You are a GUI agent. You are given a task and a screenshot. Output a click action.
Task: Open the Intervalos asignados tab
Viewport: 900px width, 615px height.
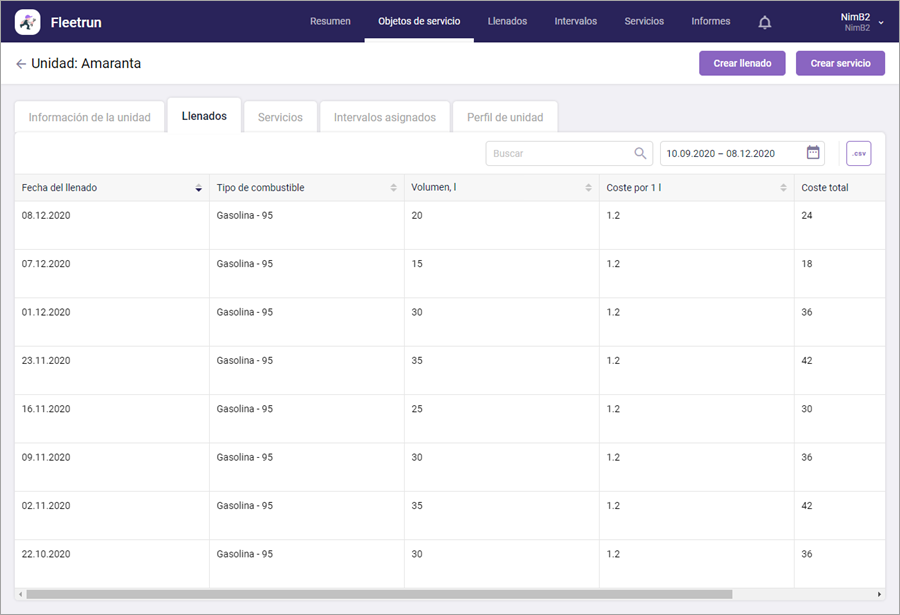coord(385,117)
